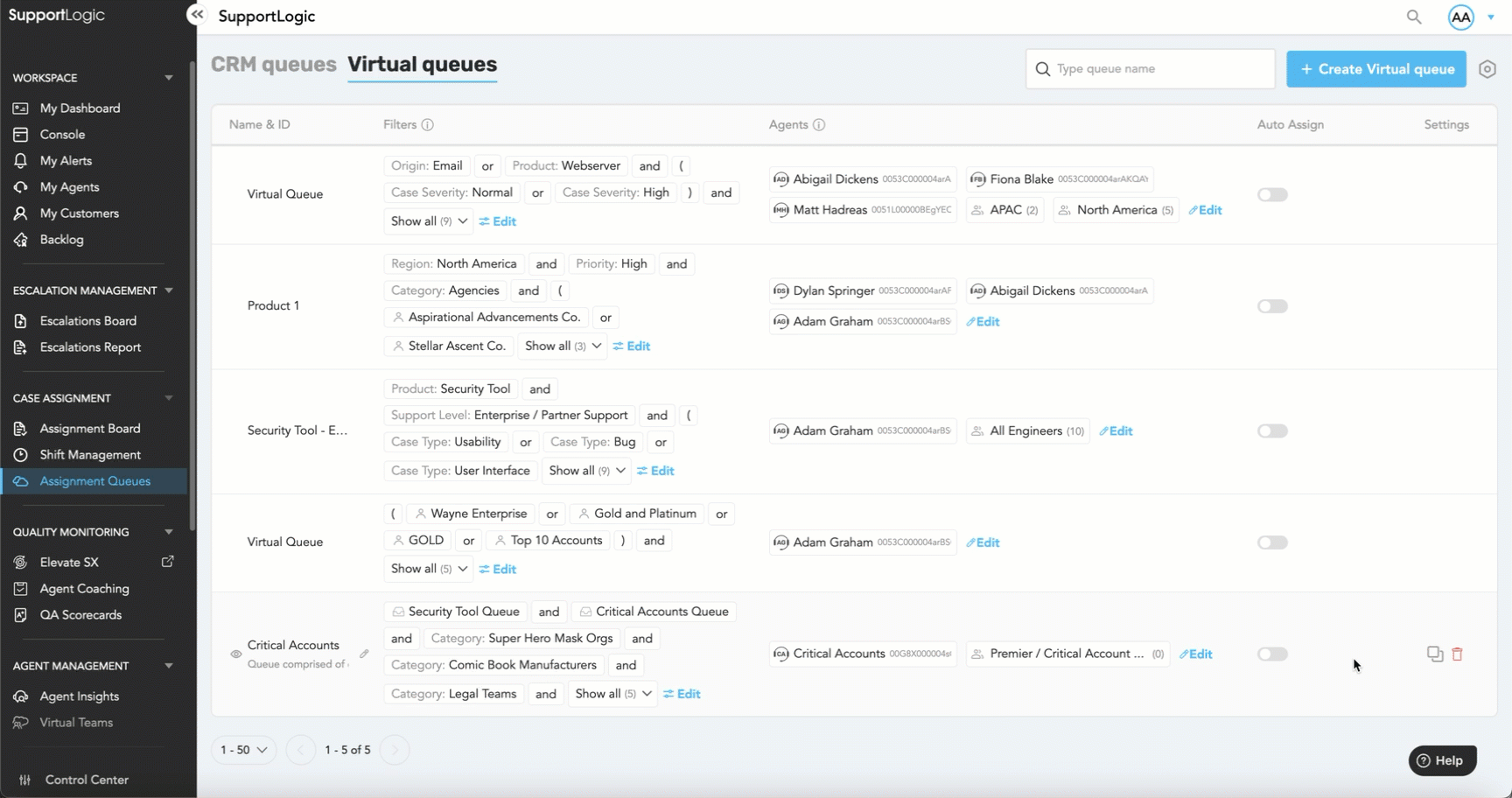Image resolution: width=1512 pixels, height=798 pixels.
Task: Collapse the Quality Monitoring section
Action: click(169, 532)
